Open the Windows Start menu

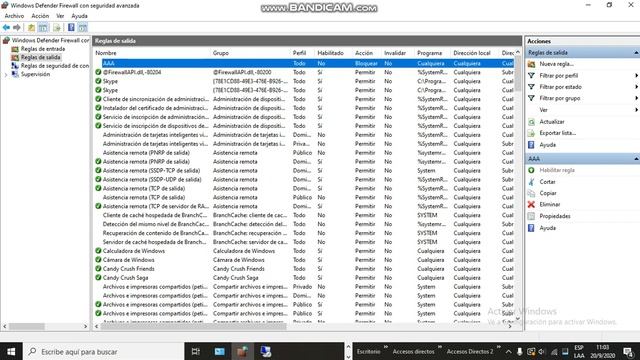pyautogui.click(x=11, y=351)
